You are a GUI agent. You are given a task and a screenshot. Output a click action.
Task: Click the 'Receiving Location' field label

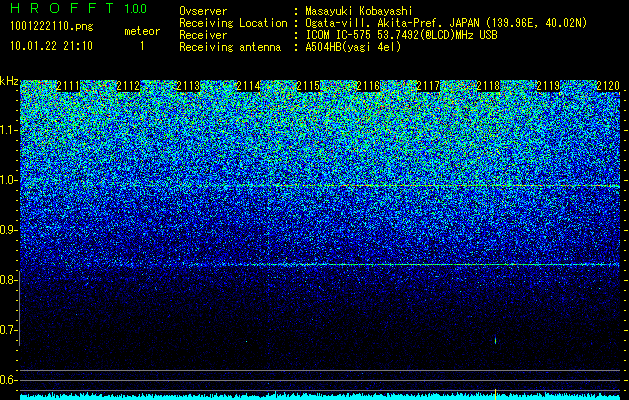(x=233, y=23)
